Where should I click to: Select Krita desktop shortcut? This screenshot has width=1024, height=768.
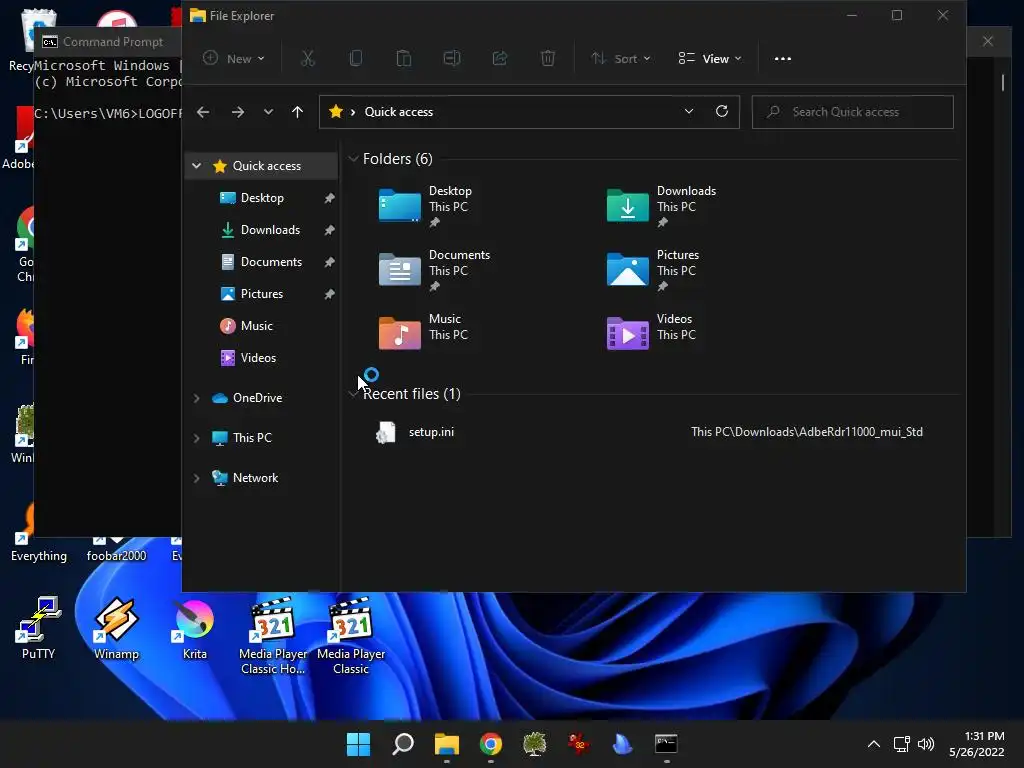coord(195,628)
